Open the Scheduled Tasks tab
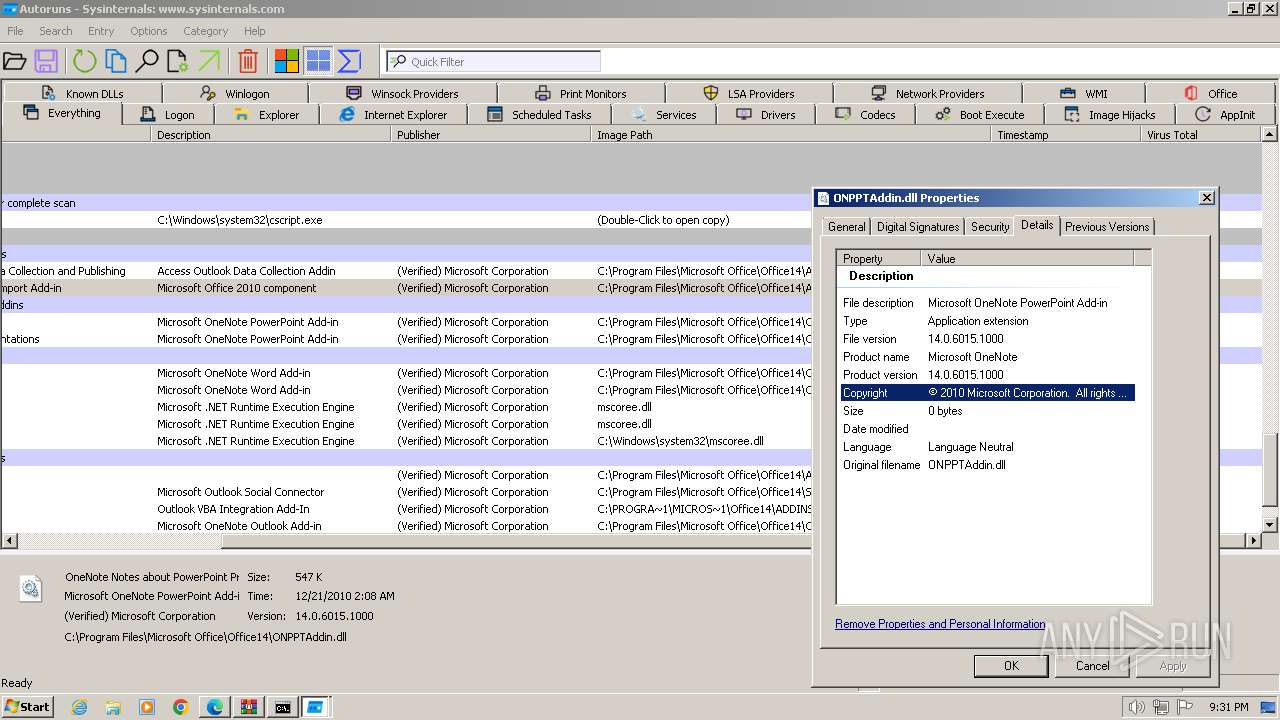Image resolution: width=1280 pixels, height=720 pixels. coord(540,115)
